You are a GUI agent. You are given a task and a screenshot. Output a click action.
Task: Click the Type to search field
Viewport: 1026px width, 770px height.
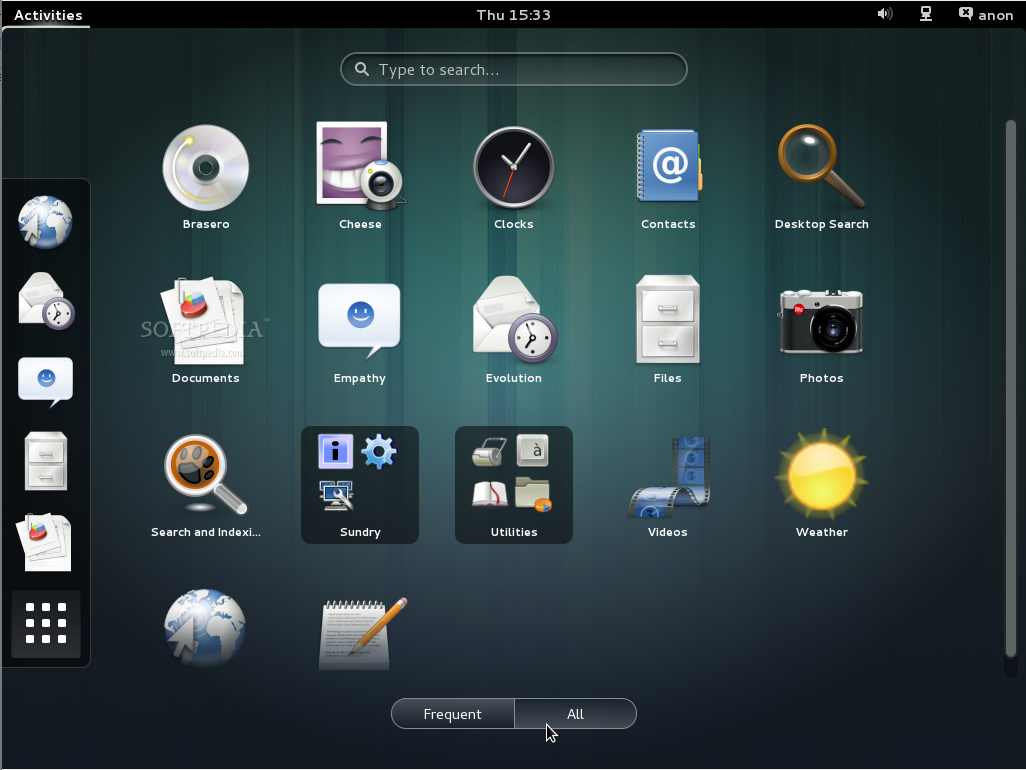tap(514, 69)
